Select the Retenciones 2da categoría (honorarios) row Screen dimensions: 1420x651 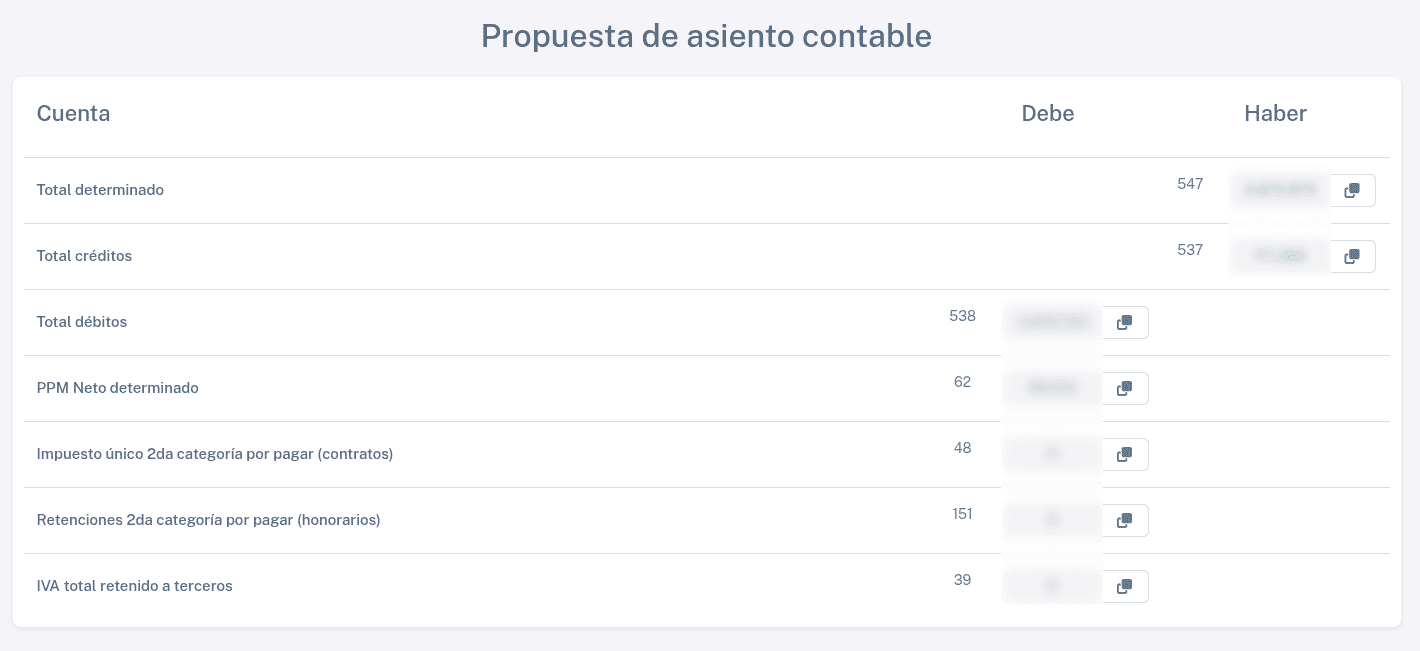[208, 520]
